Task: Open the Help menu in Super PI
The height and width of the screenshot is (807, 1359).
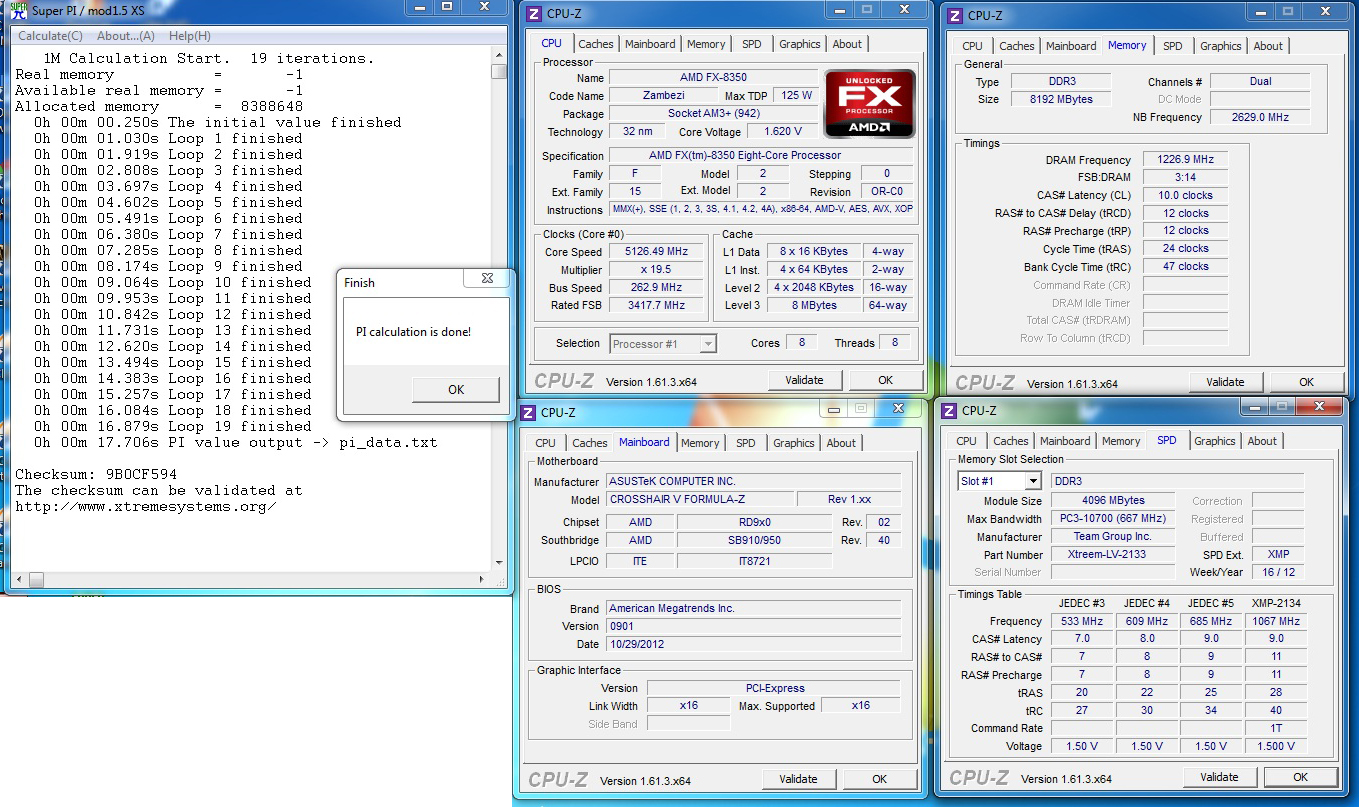Action: pos(190,36)
